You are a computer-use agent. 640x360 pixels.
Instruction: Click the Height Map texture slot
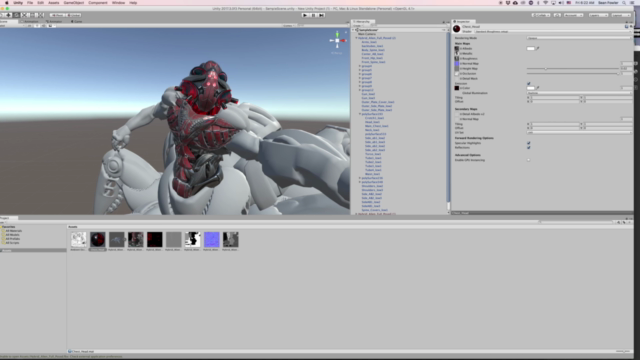(x=457, y=69)
